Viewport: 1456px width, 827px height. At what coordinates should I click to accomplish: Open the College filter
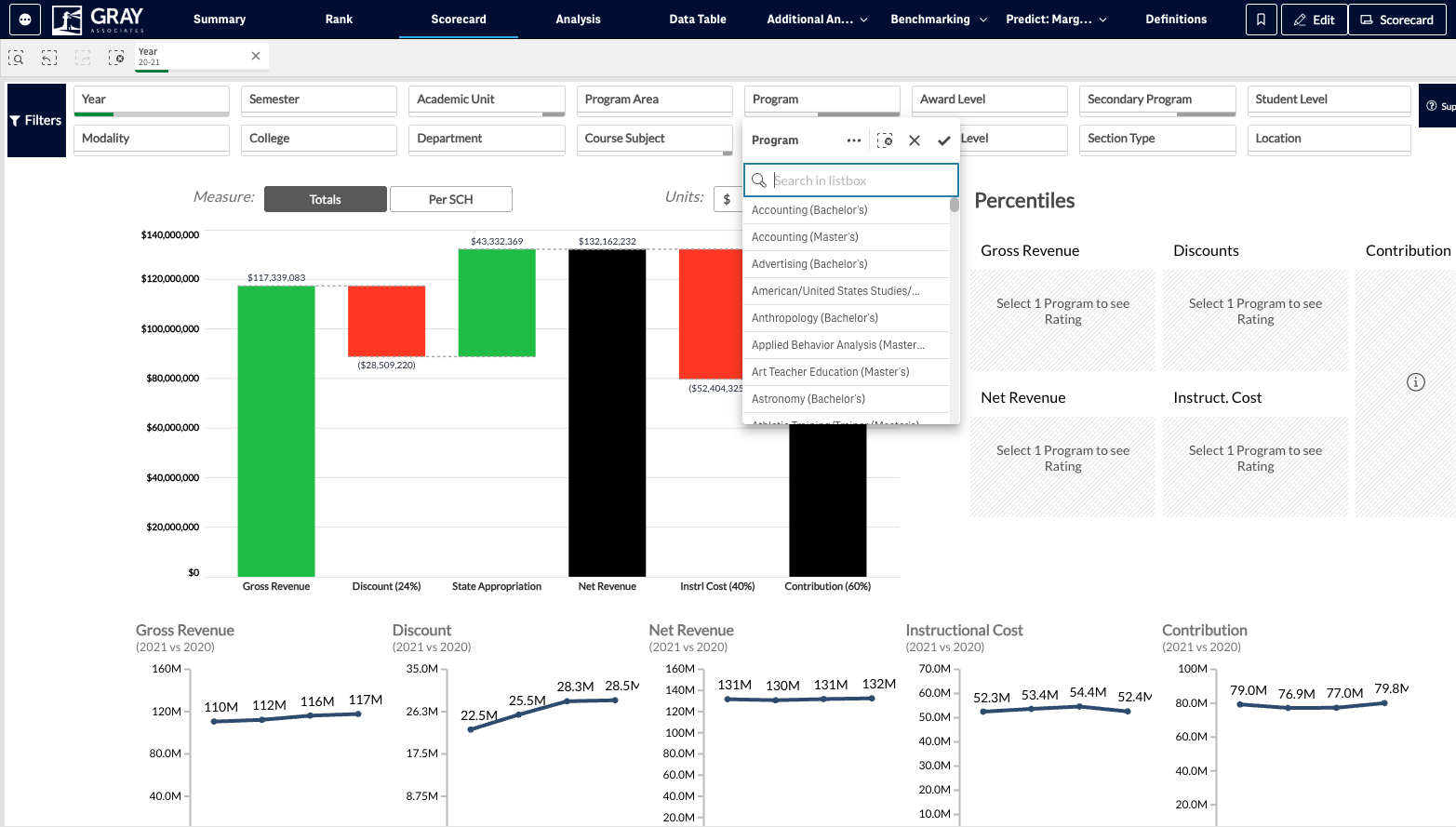point(319,140)
